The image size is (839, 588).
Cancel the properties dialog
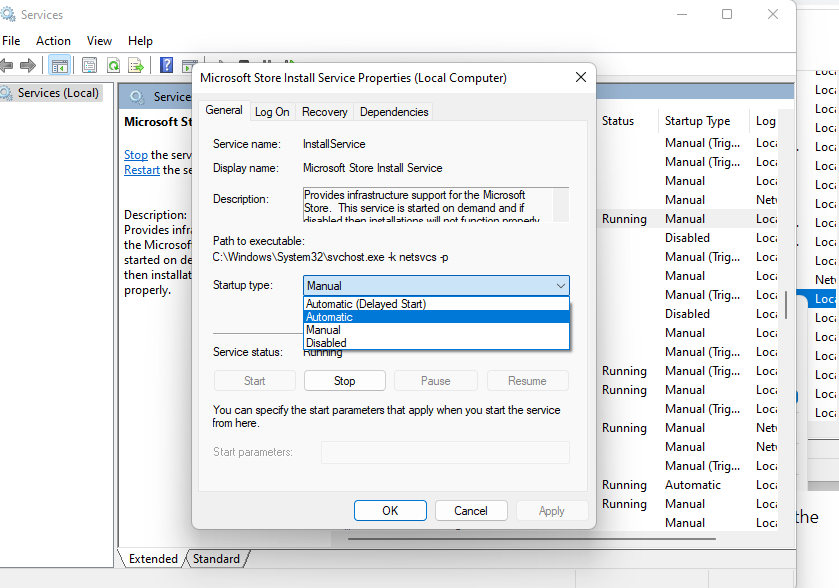471,511
